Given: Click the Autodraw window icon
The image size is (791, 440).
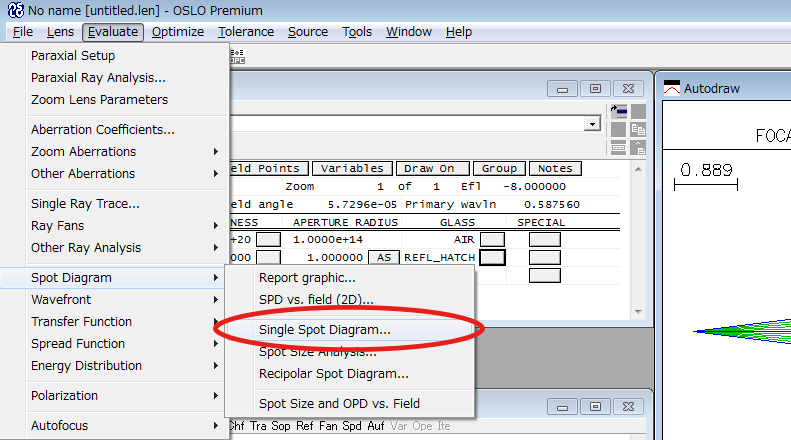Looking at the screenshot, I should pos(672,88).
